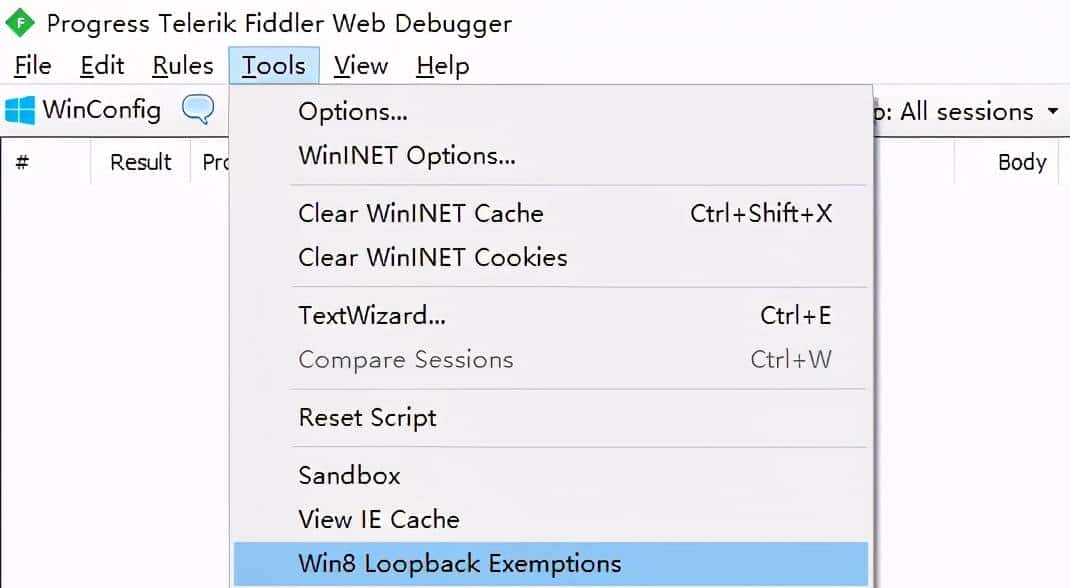This screenshot has width=1070, height=588.
Task: Click View IE Cache
Action: coord(379,519)
